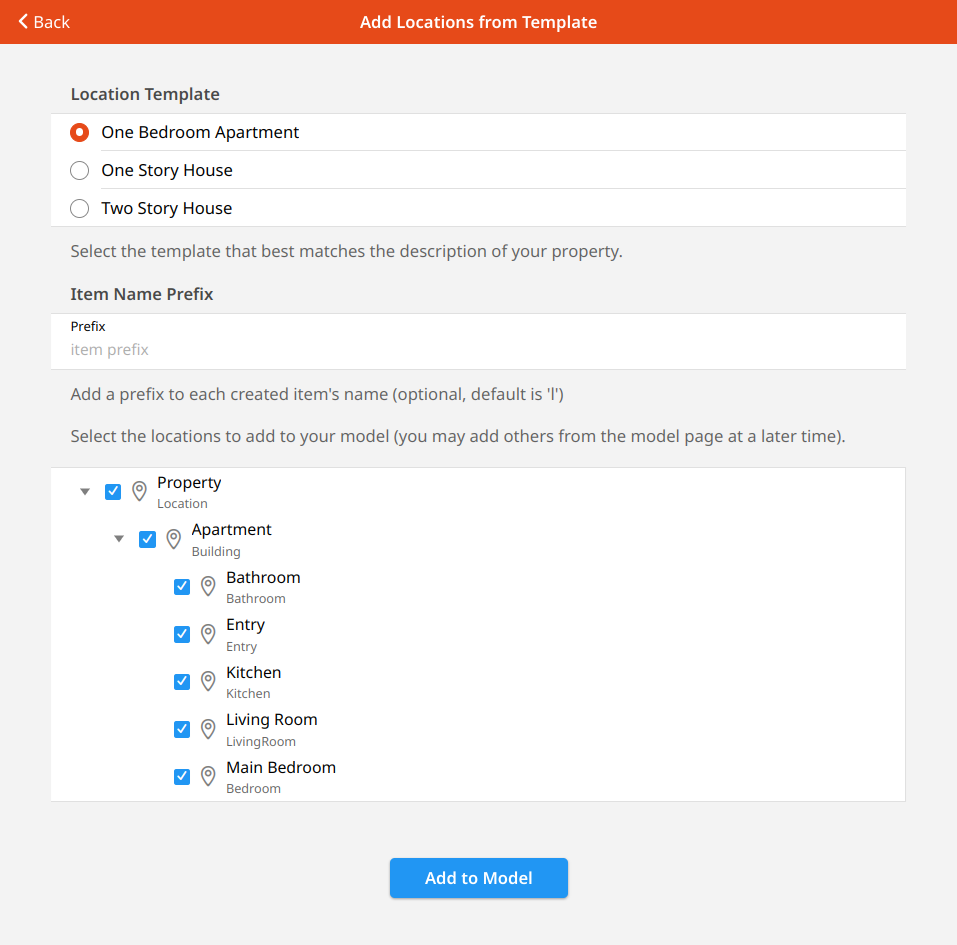Viewport: 957px width, 945px height.
Task: Click the Bathroom location pin icon
Action: pos(208,586)
